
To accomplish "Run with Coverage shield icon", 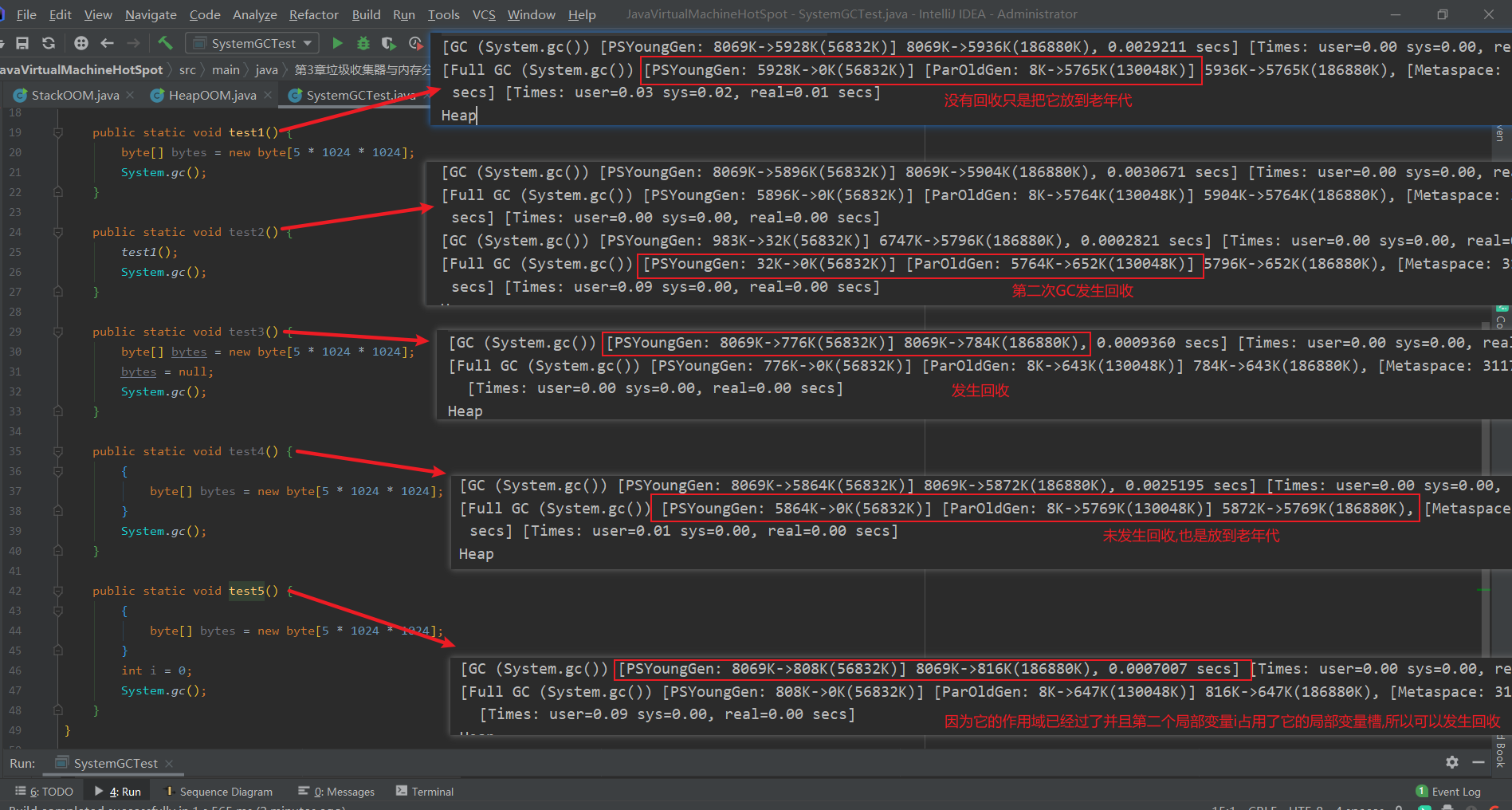I will pos(388,43).
